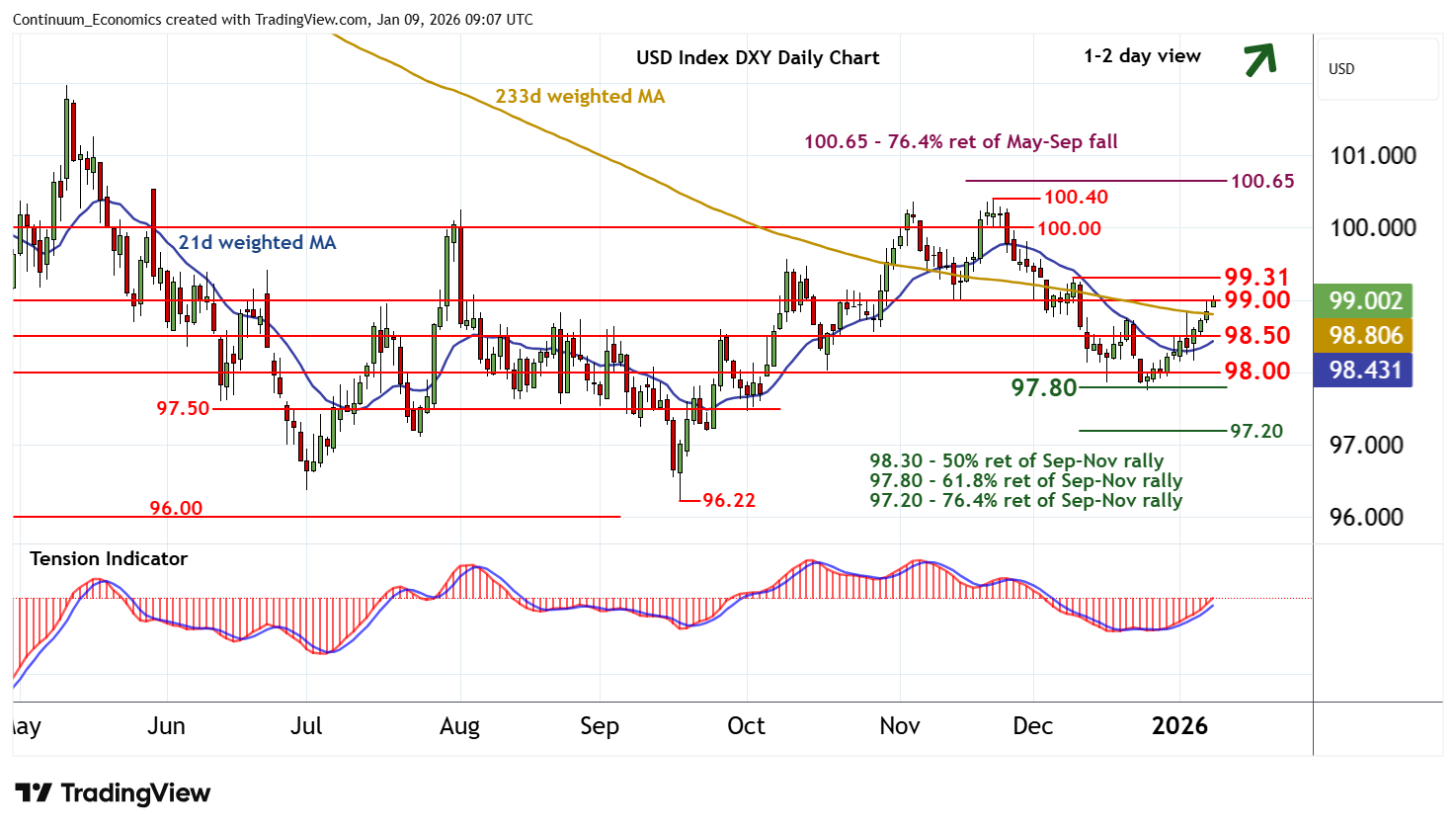
Task: Click the 101.000 price axis value
Action: pos(1373,156)
